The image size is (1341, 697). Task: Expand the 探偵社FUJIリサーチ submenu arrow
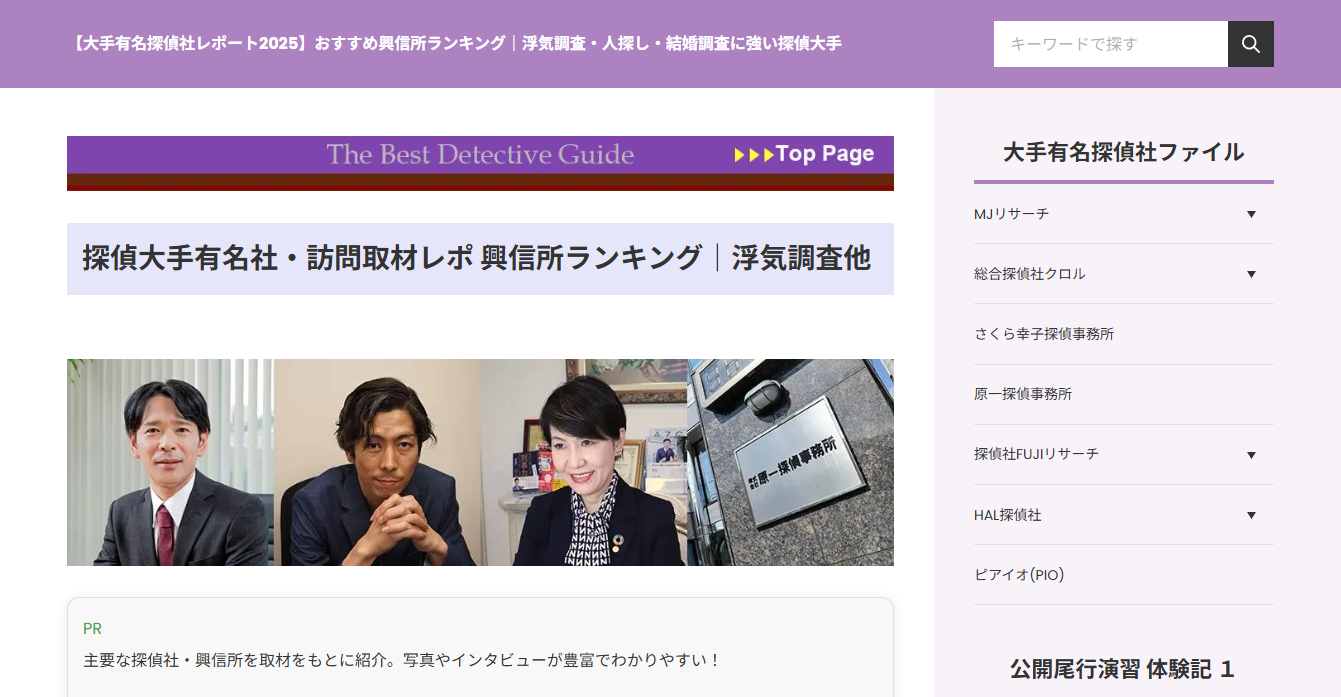pos(1251,455)
